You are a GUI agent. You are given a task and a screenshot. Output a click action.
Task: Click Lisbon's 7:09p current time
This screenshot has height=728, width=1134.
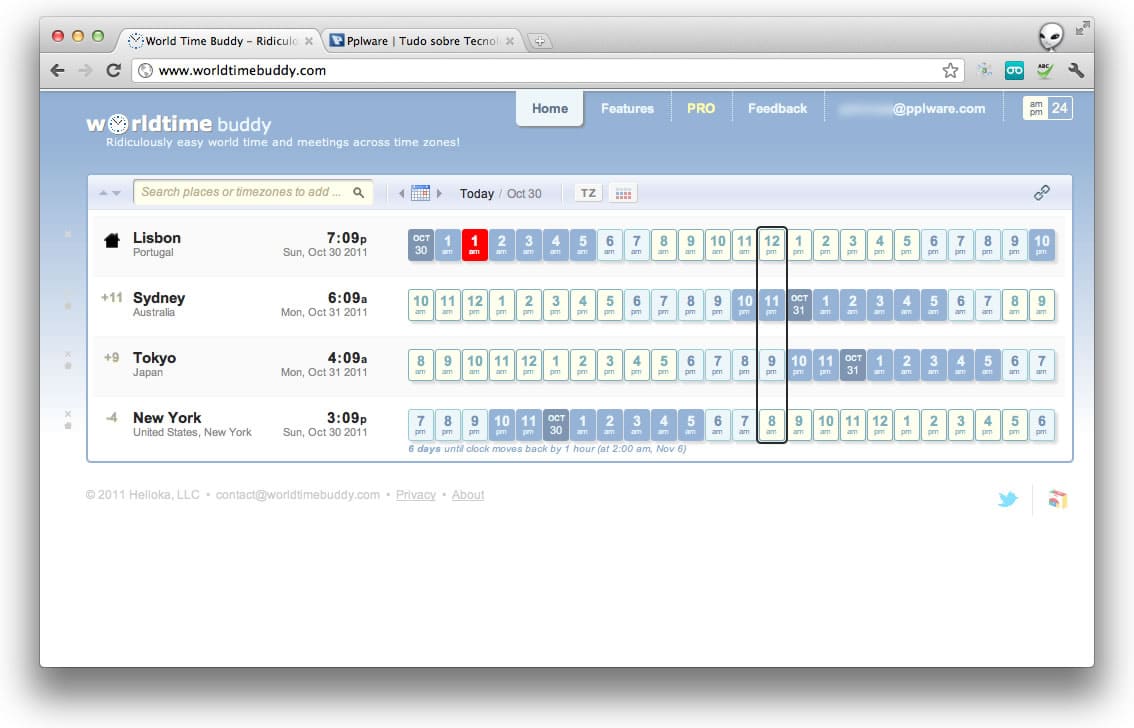tap(346, 238)
